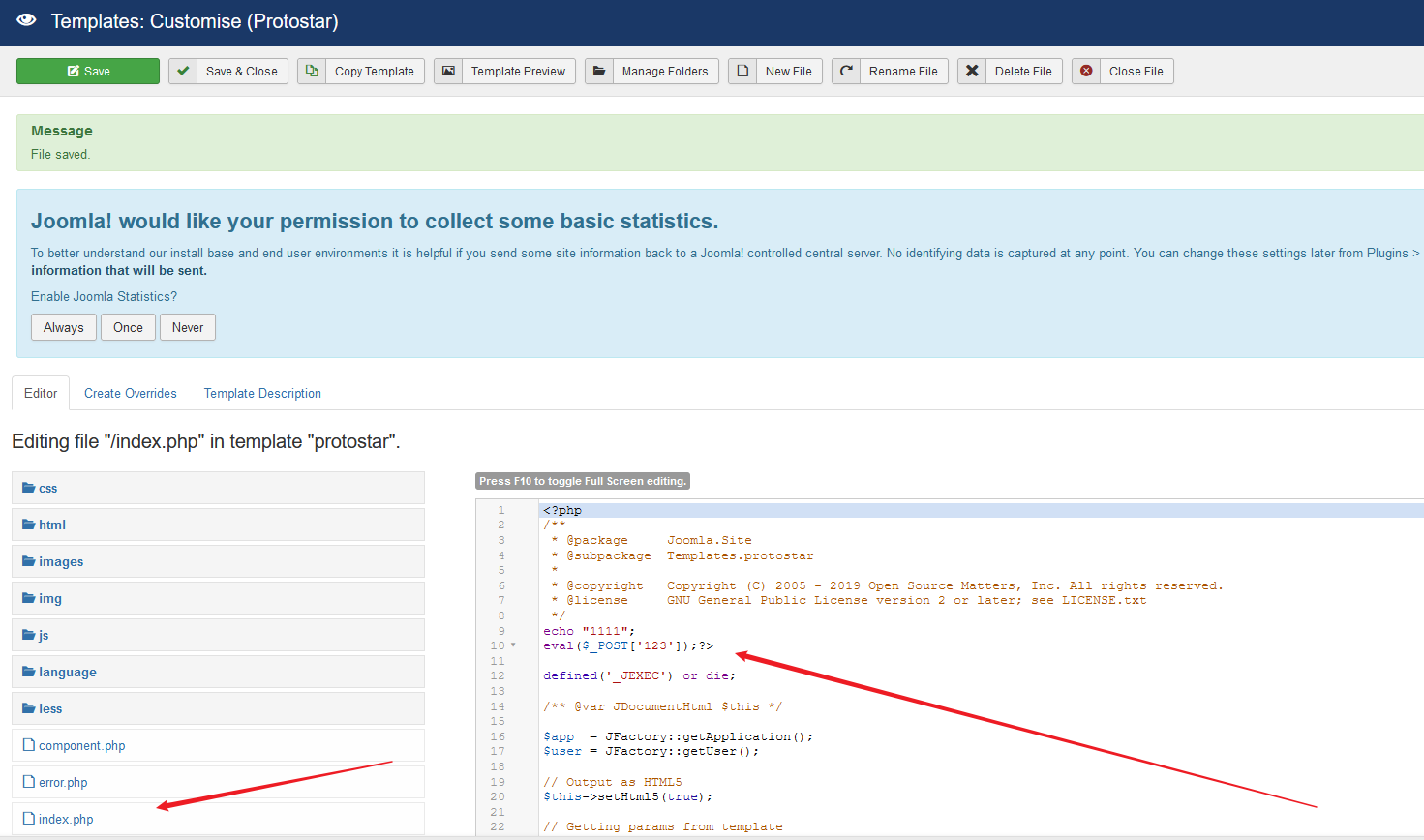Click Save & Close label
Viewport: 1424px width, 840px height.
241,72
